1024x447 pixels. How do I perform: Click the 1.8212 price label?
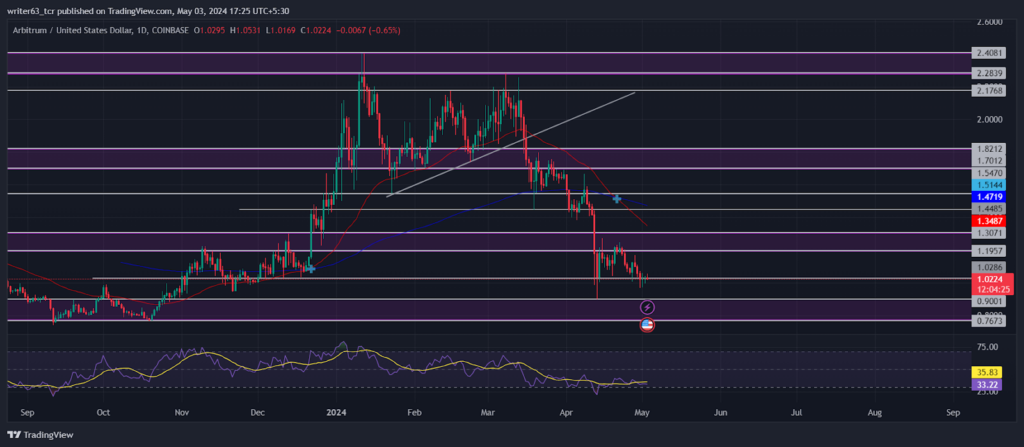click(987, 149)
